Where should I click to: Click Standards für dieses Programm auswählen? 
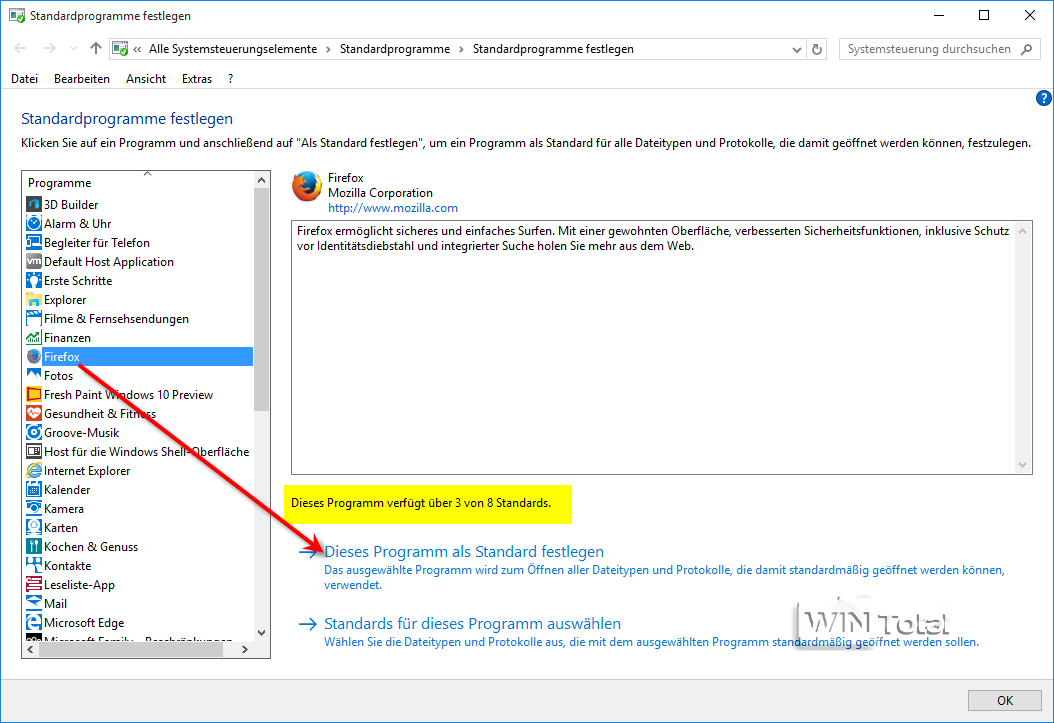point(472,624)
